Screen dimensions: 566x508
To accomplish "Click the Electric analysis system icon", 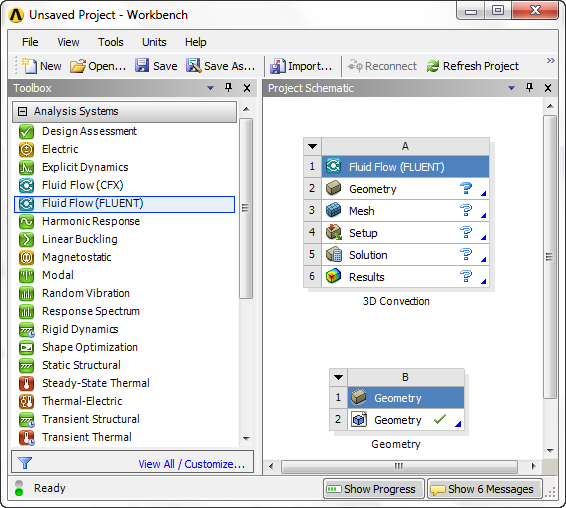I will point(26,149).
